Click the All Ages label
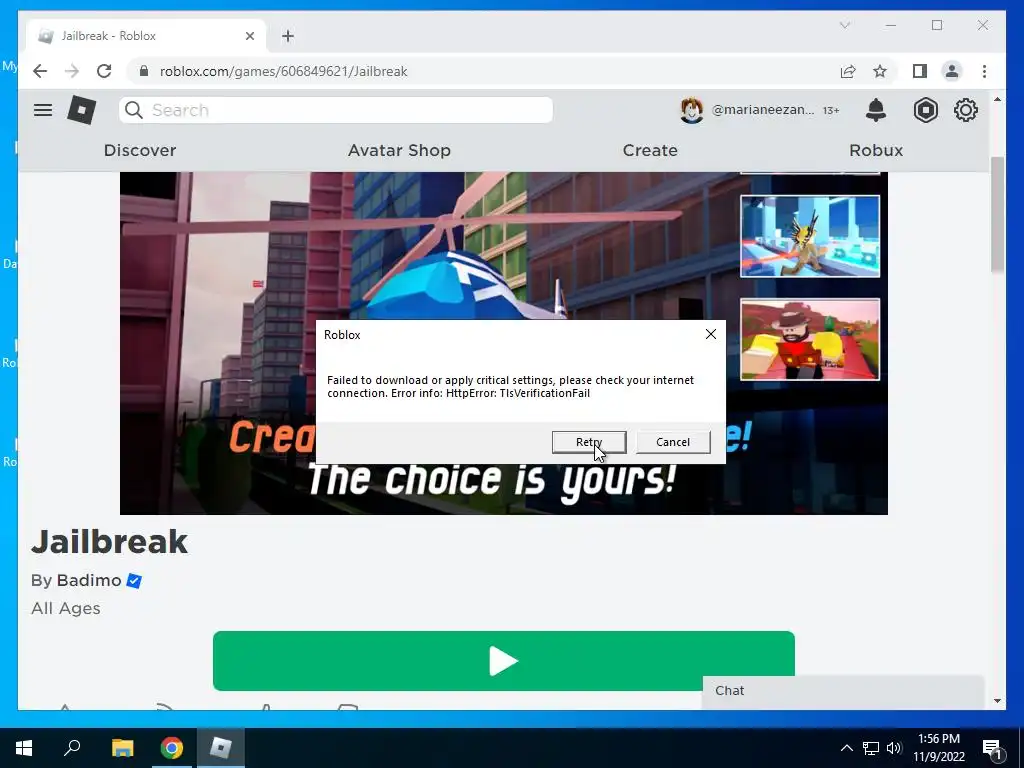Viewport: 1024px width, 768px height. click(x=66, y=608)
